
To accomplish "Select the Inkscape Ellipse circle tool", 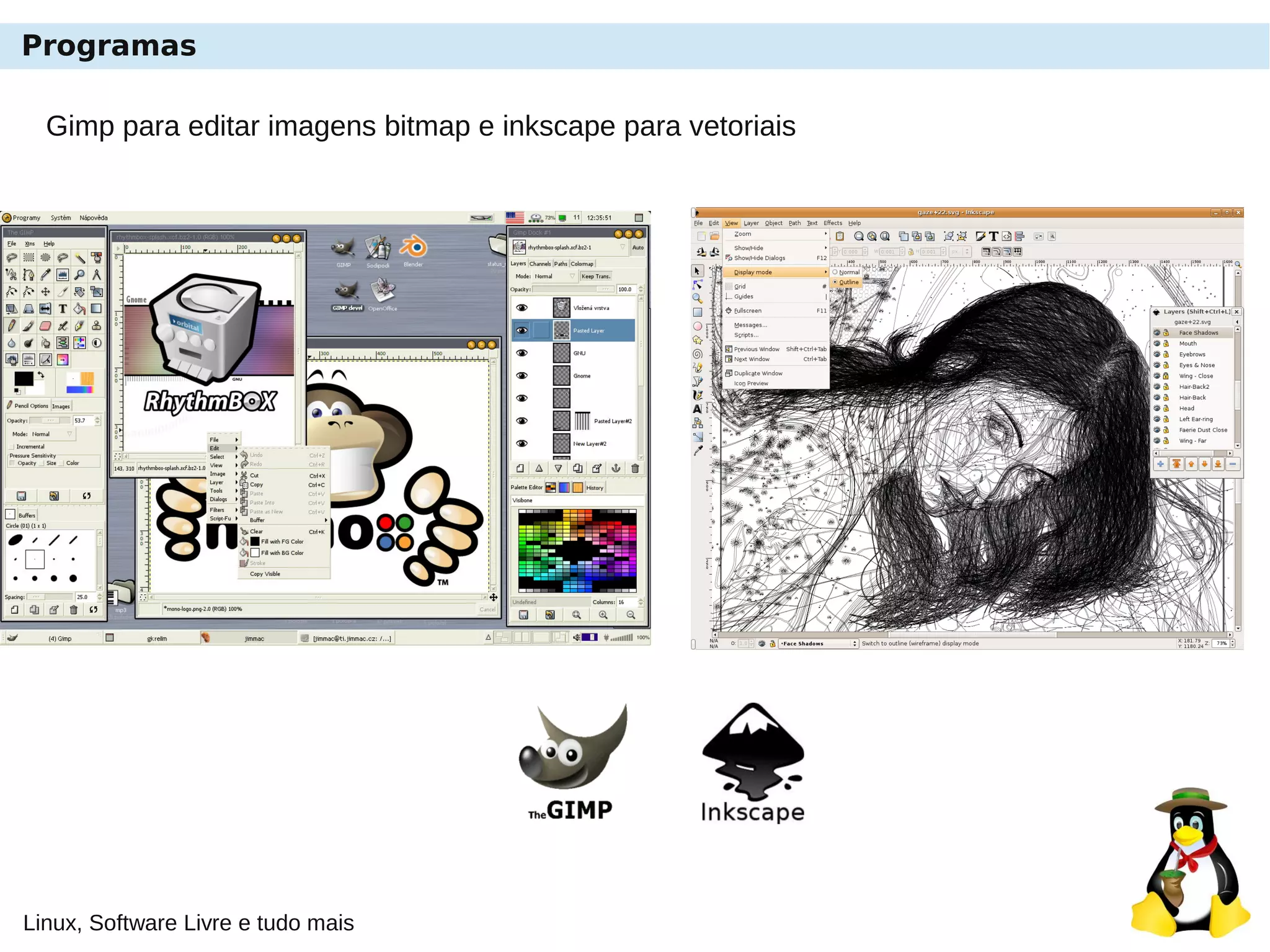I will 698,326.
